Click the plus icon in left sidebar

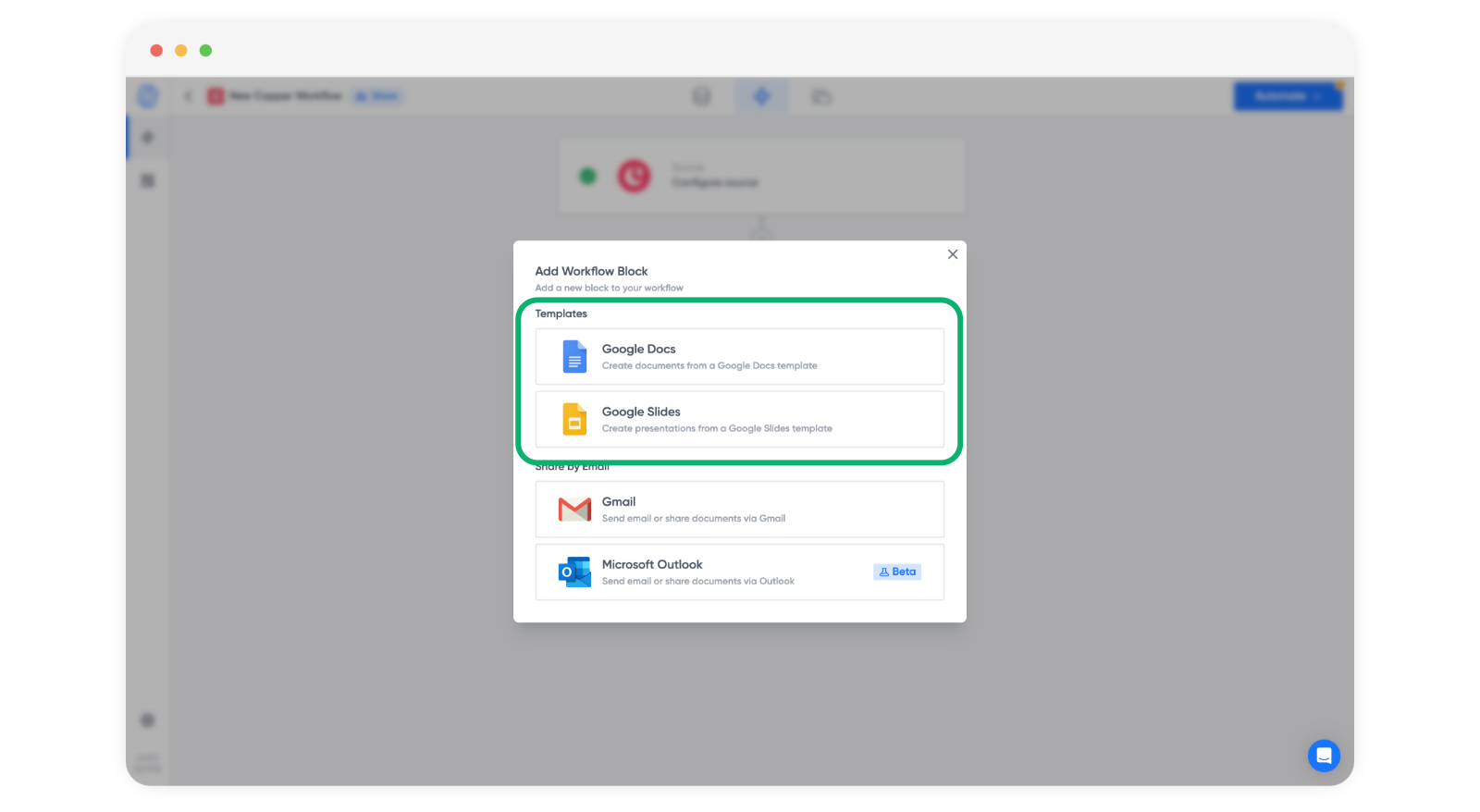(x=148, y=138)
